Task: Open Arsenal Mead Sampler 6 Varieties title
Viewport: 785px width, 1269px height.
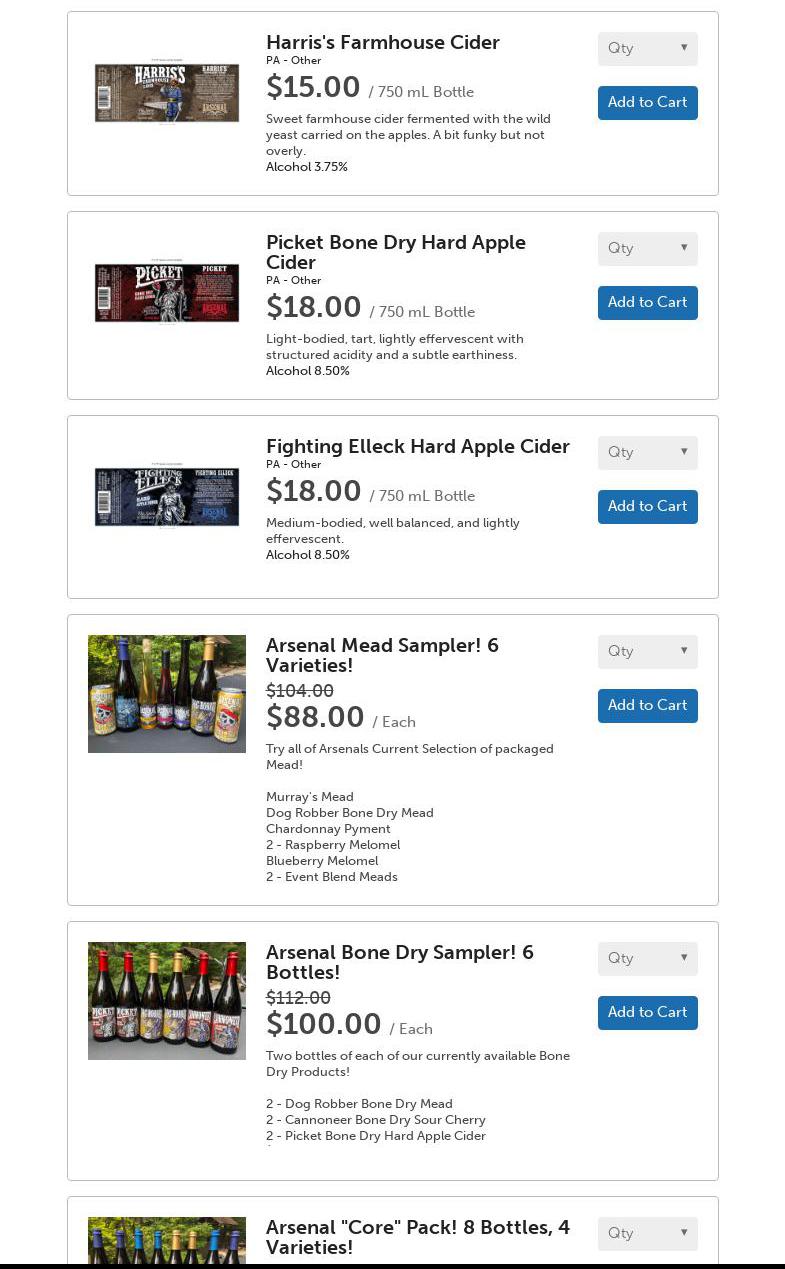Action: (x=382, y=655)
